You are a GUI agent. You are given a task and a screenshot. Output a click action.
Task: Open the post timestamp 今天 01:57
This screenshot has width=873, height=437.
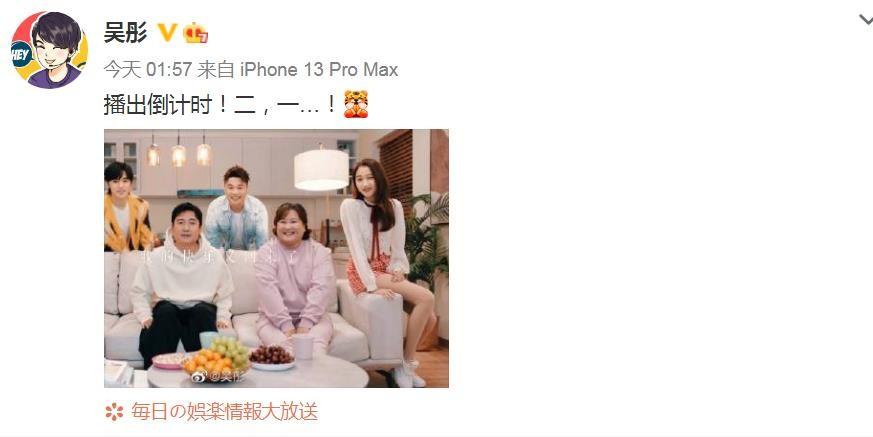tap(148, 70)
